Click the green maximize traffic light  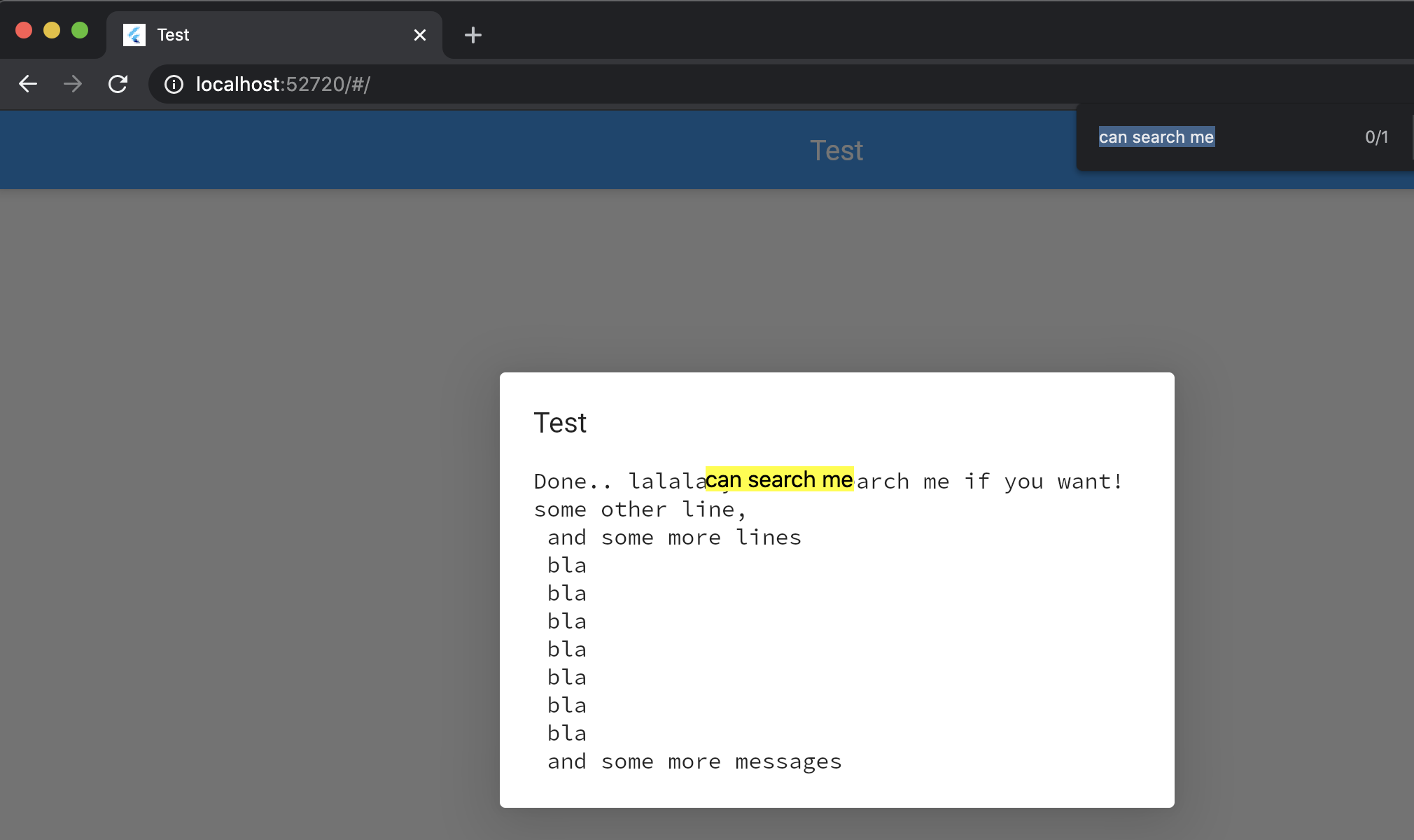pos(80,30)
